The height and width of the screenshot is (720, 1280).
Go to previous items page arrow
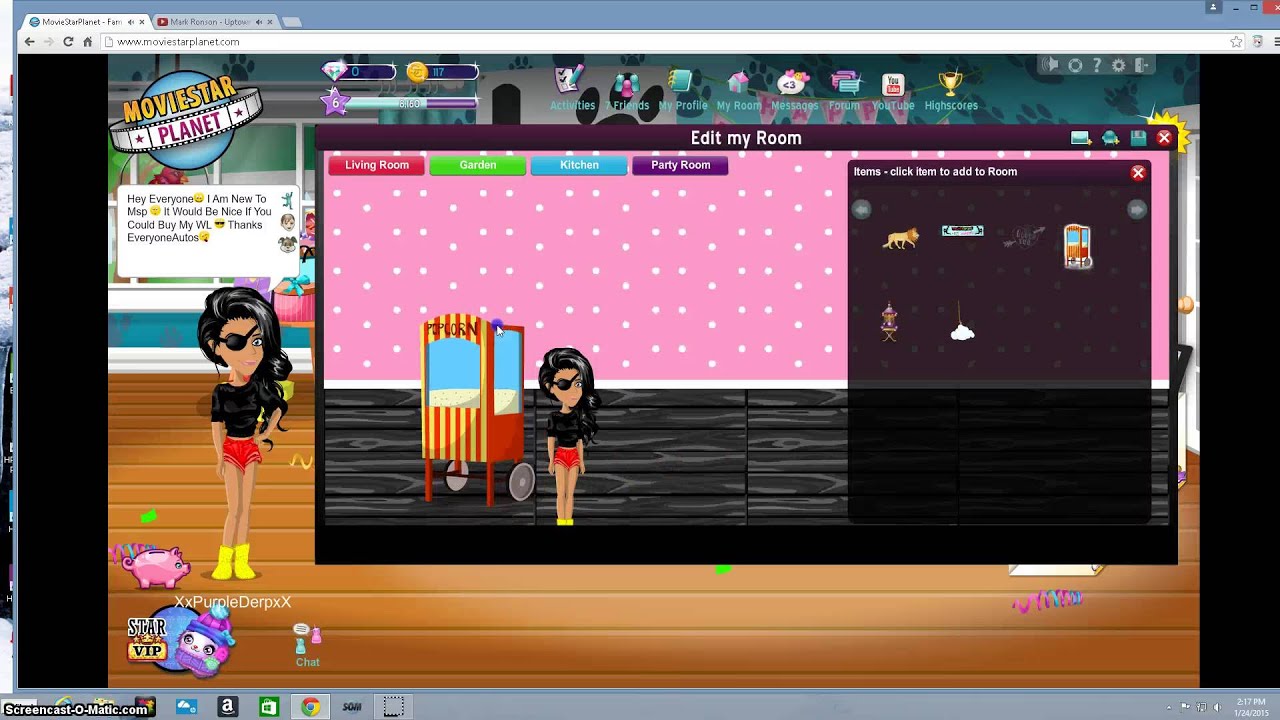861,209
